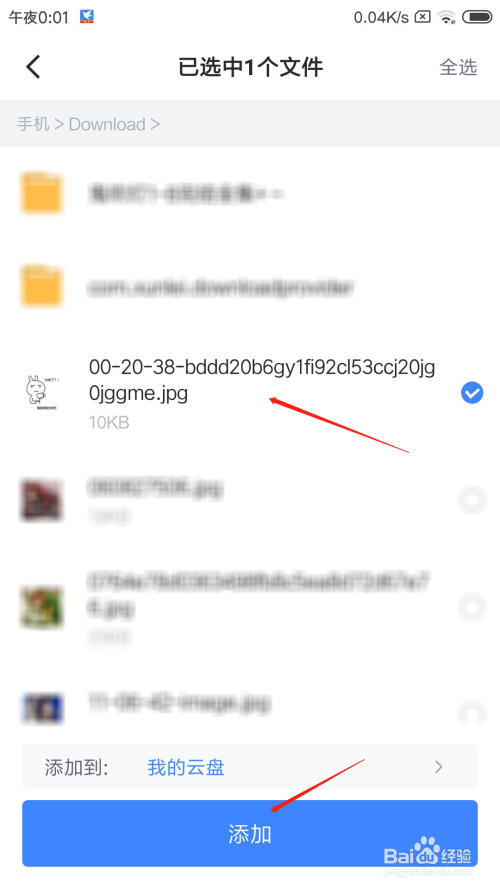Tap the blue image thumbnail at the bottom
The image size is (500, 889).
pos(42,709)
